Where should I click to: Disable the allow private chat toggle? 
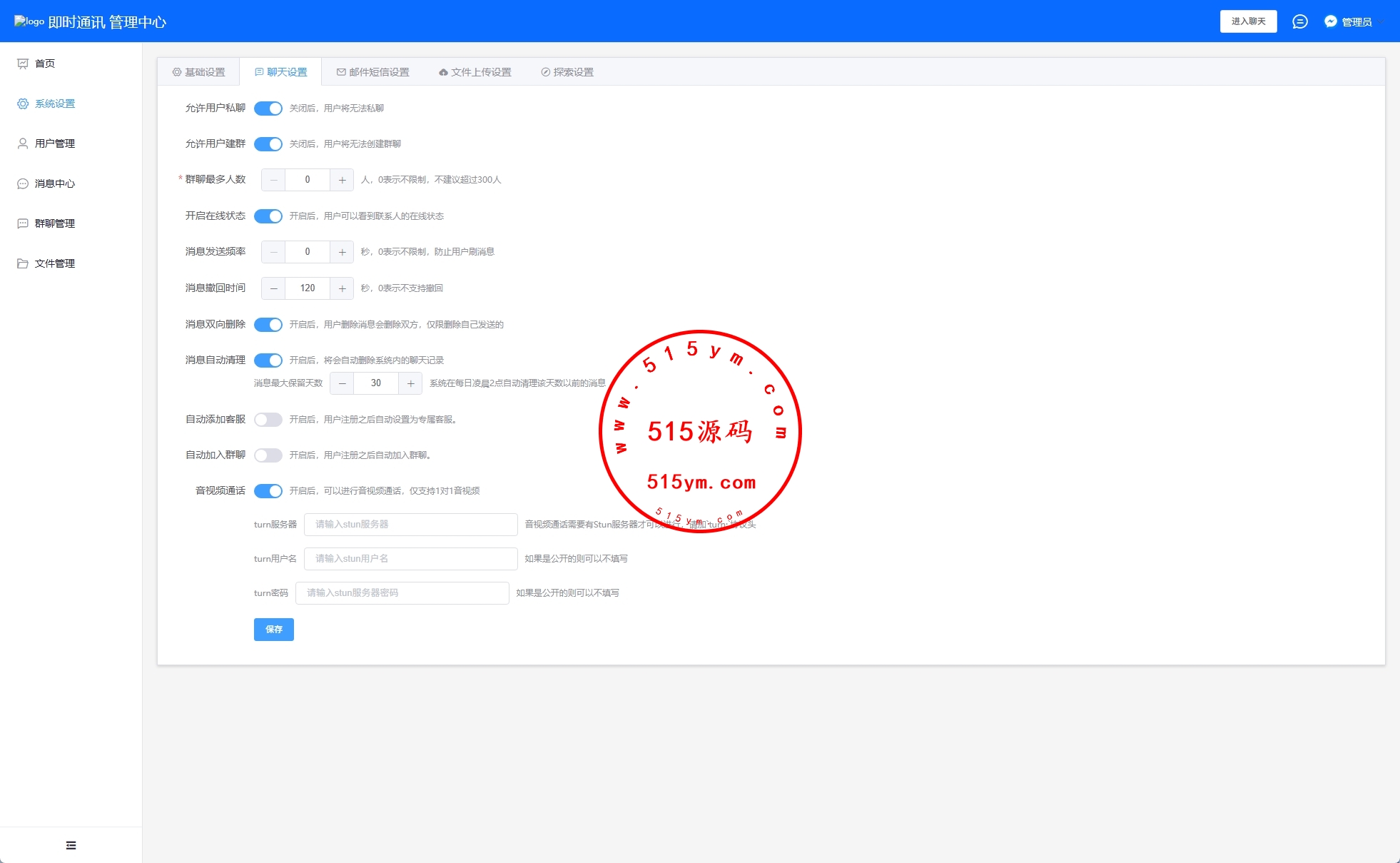pos(268,108)
